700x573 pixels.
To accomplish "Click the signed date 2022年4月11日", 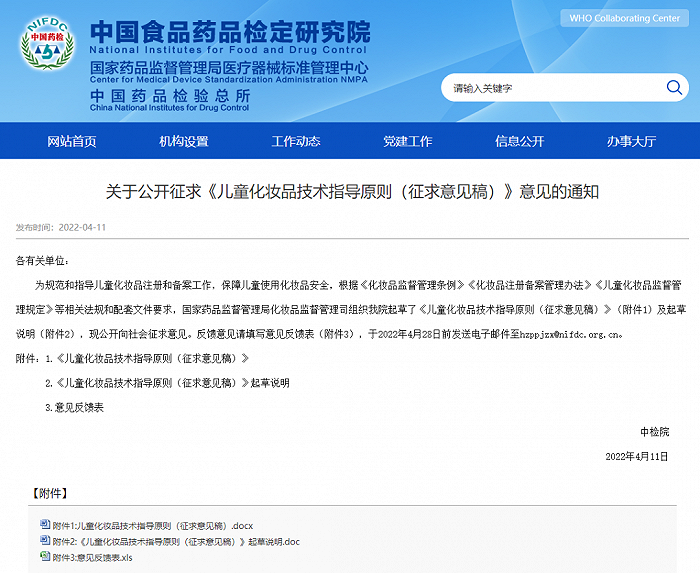I will (637, 457).
